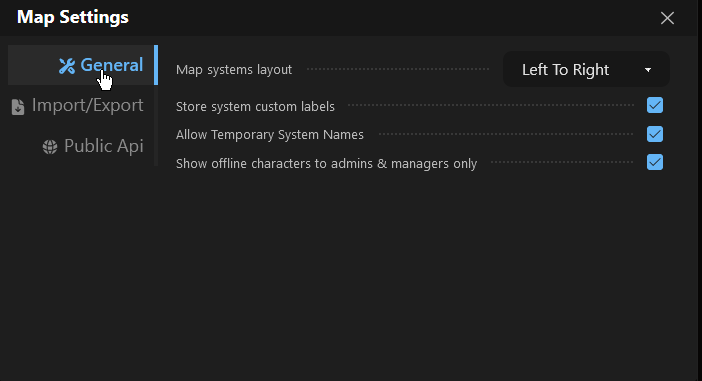Viewport: 702px width, 381px height.
Task: Click the blue active tab indicator bar
Action: click(x=156, y=65)
